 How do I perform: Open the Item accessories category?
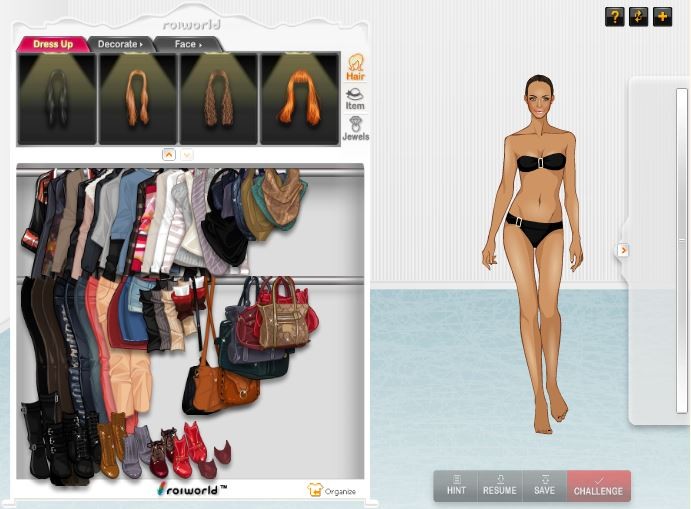(x=355, y=98)
